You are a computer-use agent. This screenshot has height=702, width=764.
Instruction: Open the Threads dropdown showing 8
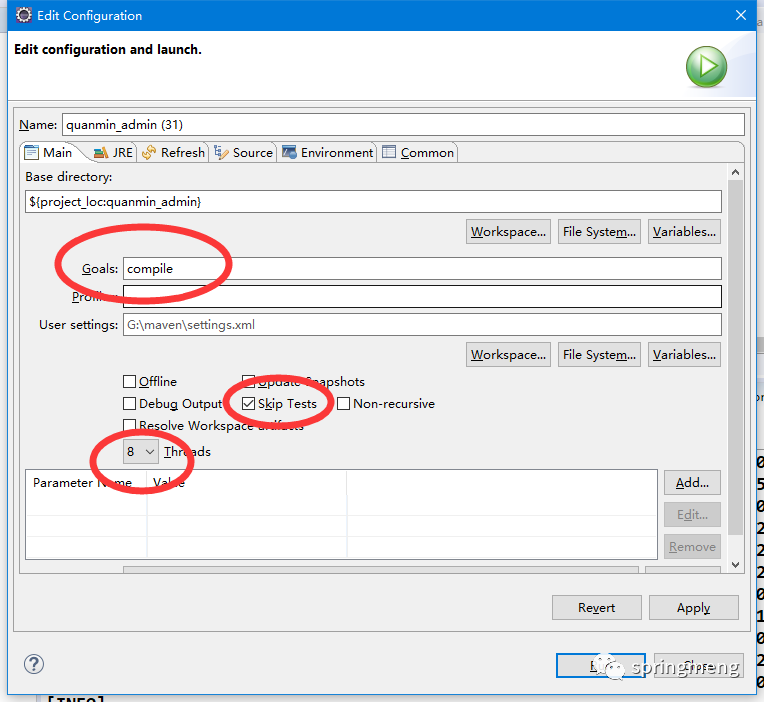[141, 452]
